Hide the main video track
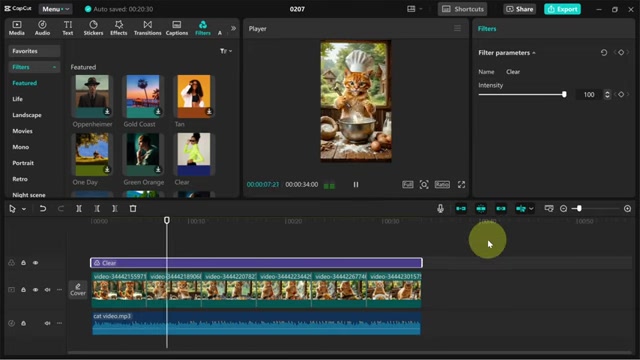This screenshot has height=360, width=640. pos(36,289)
